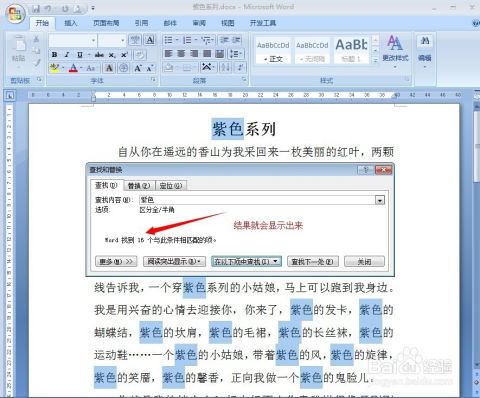Click the Change Case (Aa) button

91,68
